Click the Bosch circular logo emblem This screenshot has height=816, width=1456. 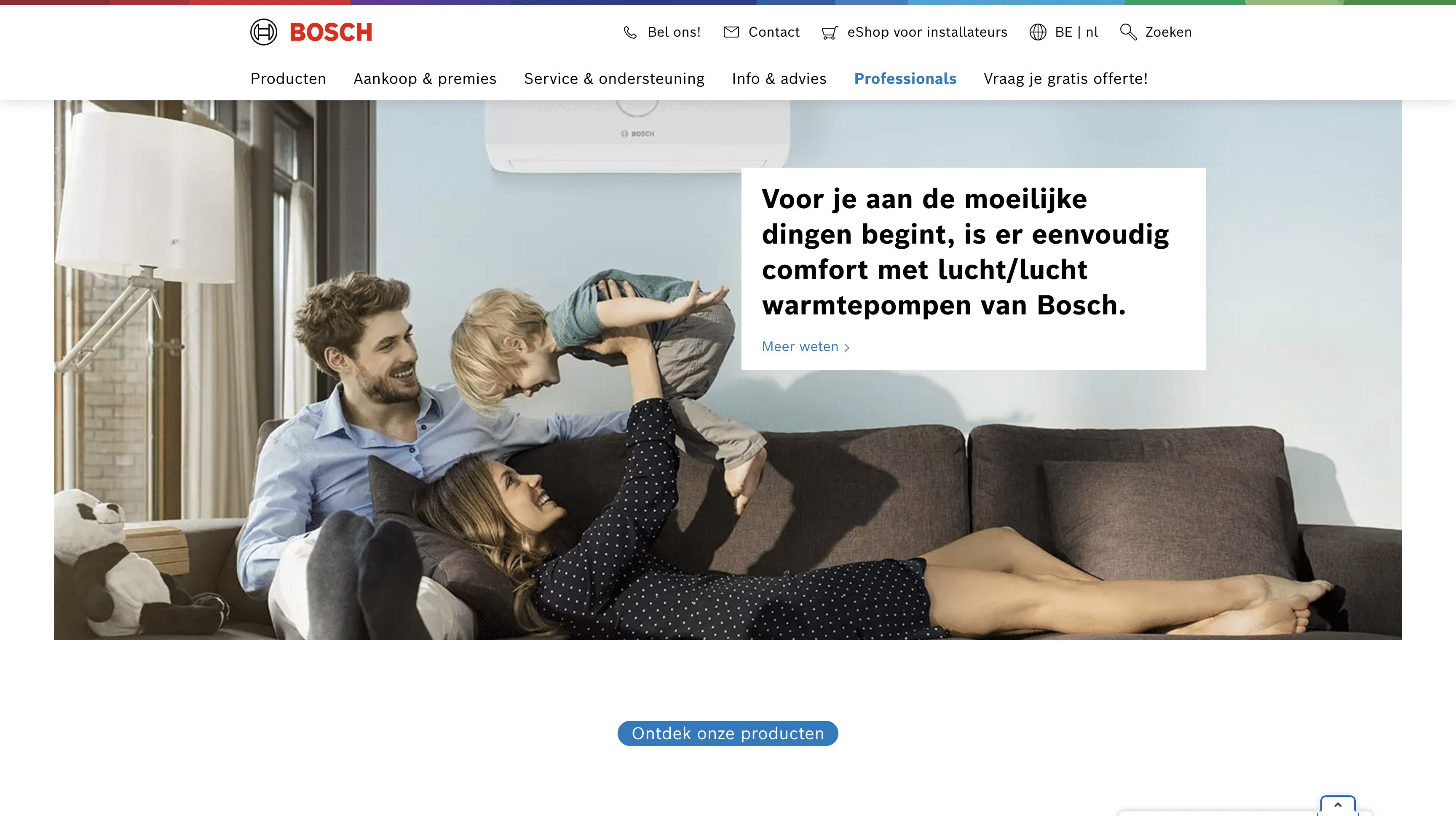coord(263,32)
